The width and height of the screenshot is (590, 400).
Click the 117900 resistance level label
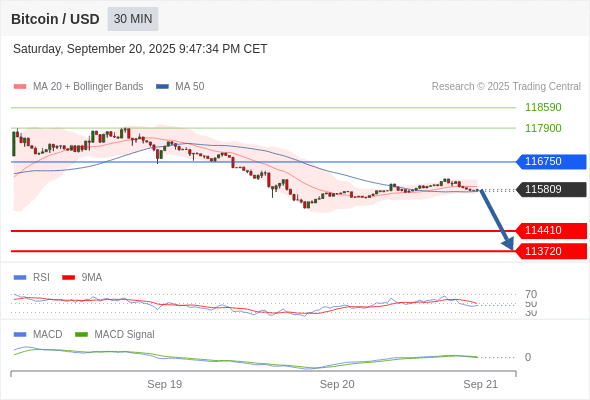543,128
